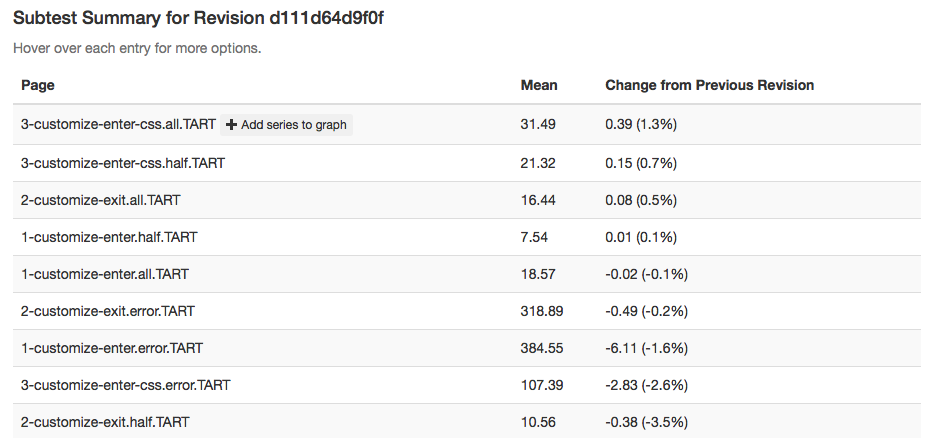
Task: Open the 2-customize-exit.all.TART subtest
Action: (100, 200)
